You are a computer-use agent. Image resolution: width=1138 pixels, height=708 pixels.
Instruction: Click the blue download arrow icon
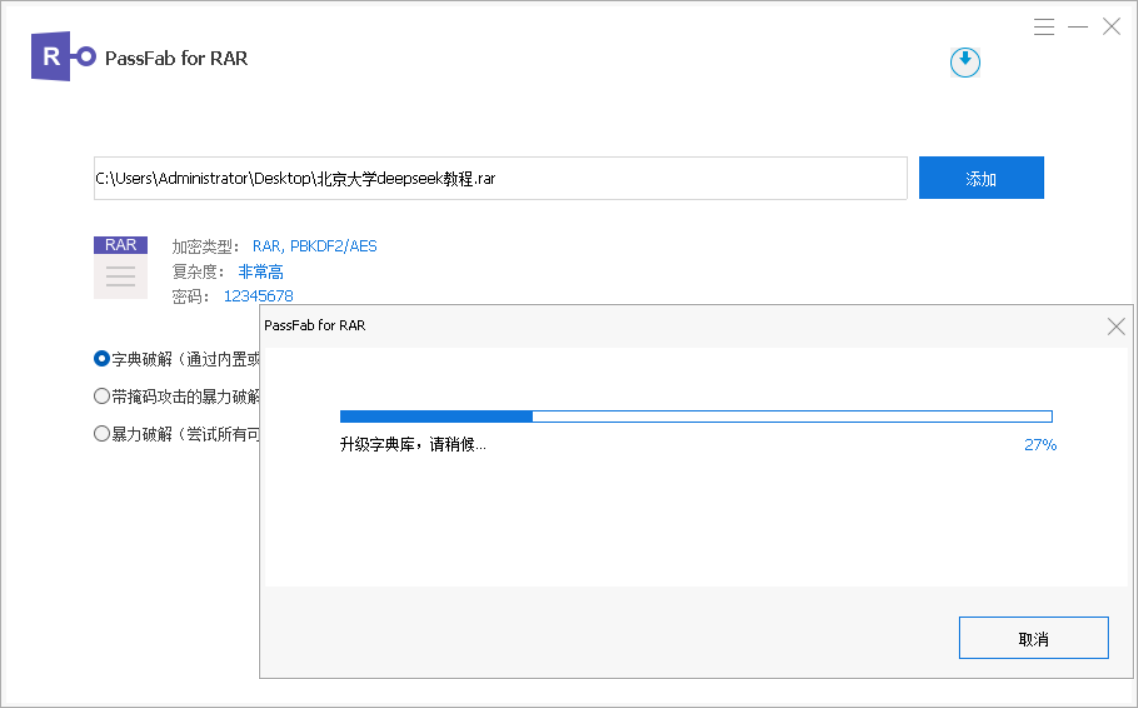tap(965, 62)
